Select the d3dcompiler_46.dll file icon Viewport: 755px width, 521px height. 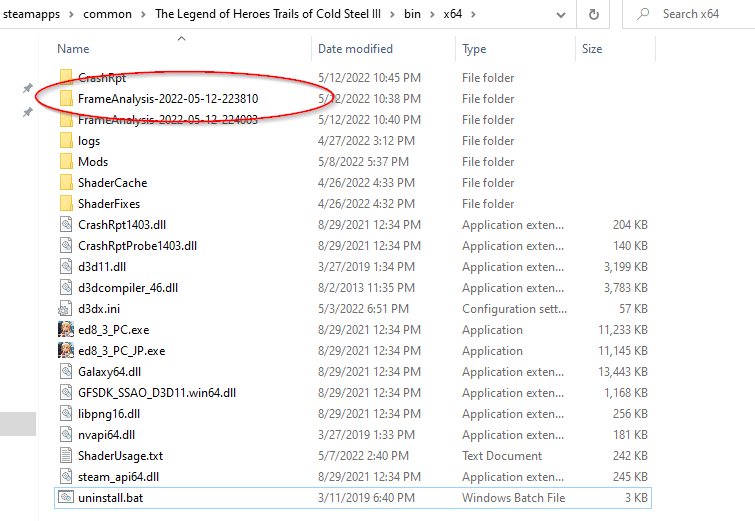(66, 287)
